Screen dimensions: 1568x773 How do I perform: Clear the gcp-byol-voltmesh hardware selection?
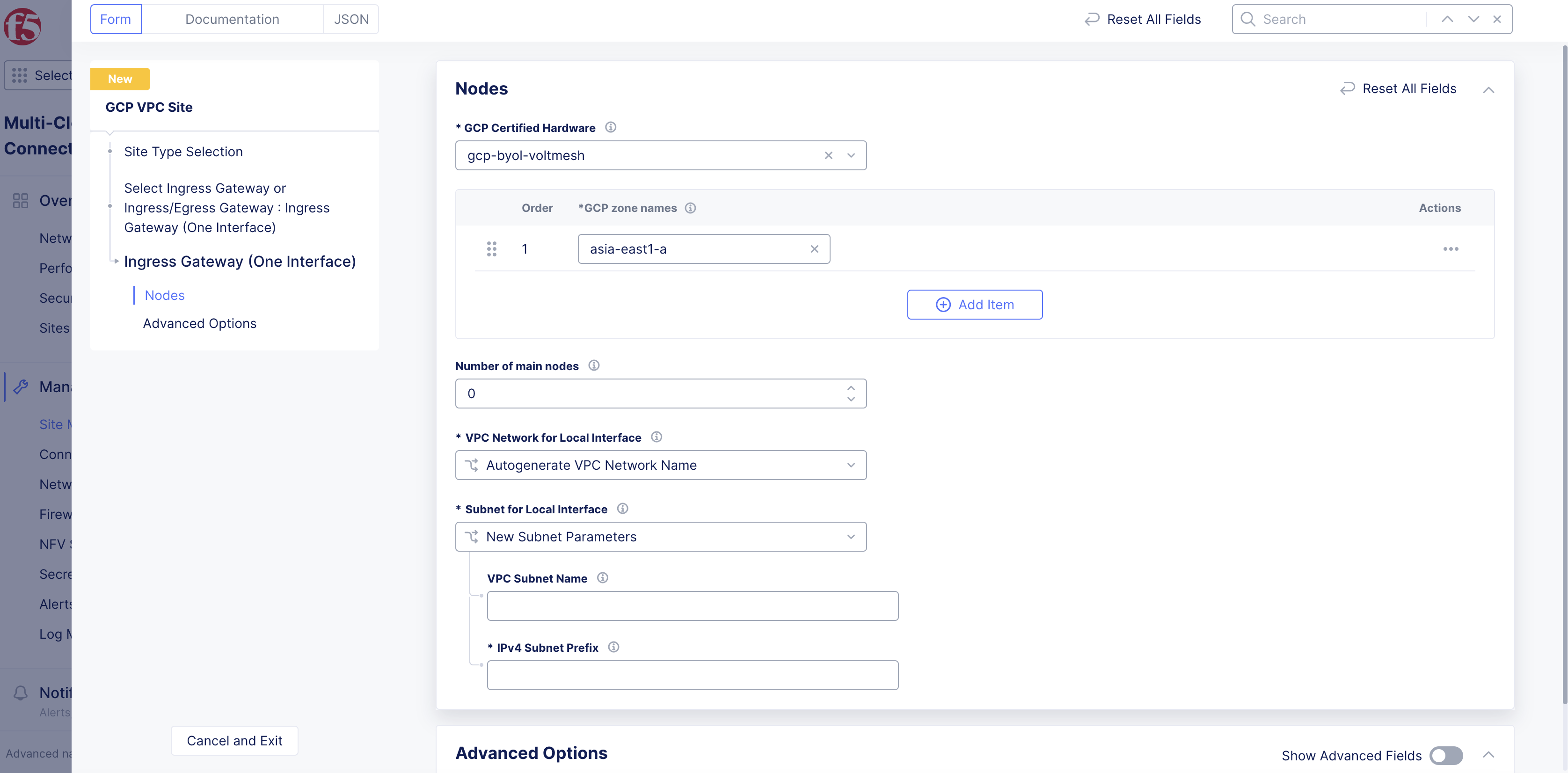(828, 156)
